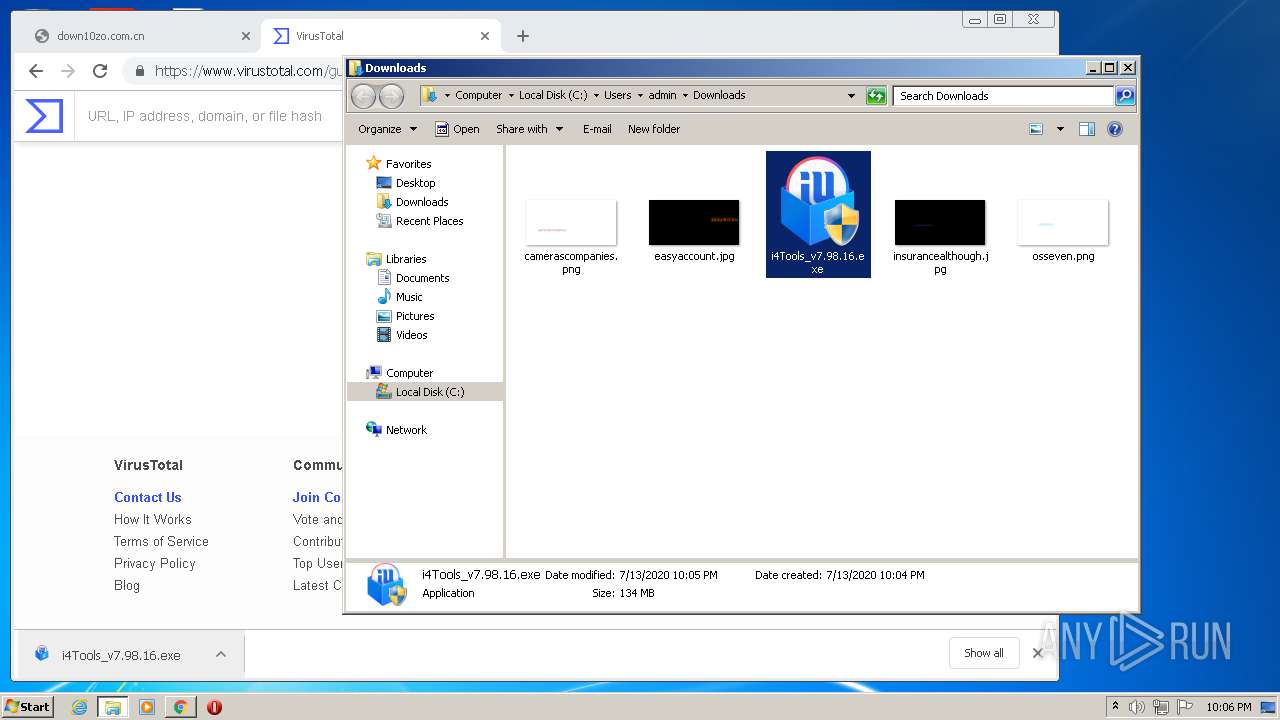Click Downloads breadcrumb segment
The height and width of the screenshot is (720, 1280).
[x=719, y=95]
